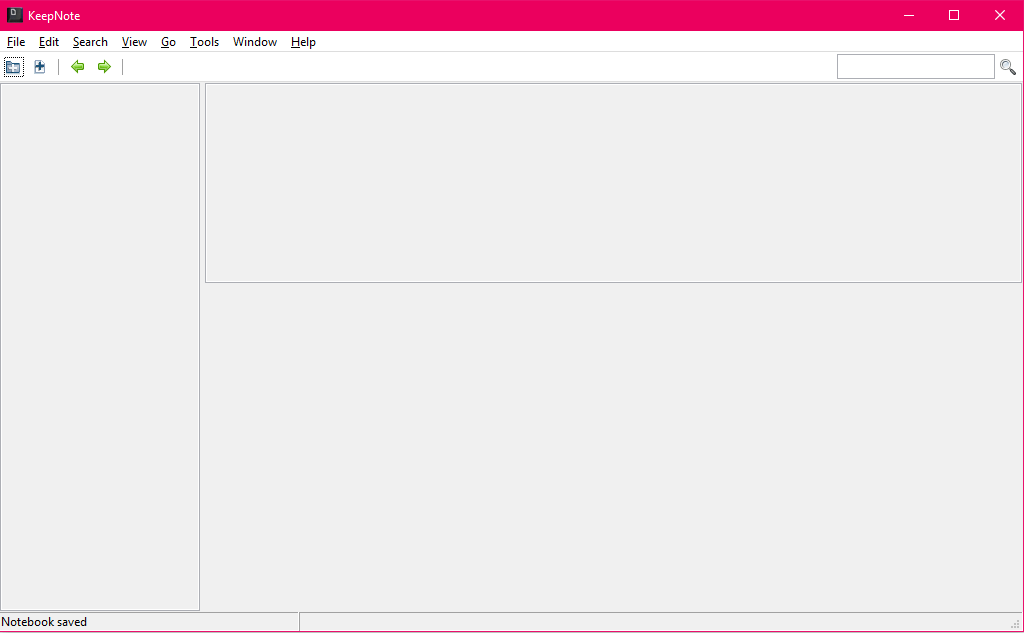This screenshot has width=1024, height=633.
Task: Go back using the green left arrow
Action: tap(77, 67)
